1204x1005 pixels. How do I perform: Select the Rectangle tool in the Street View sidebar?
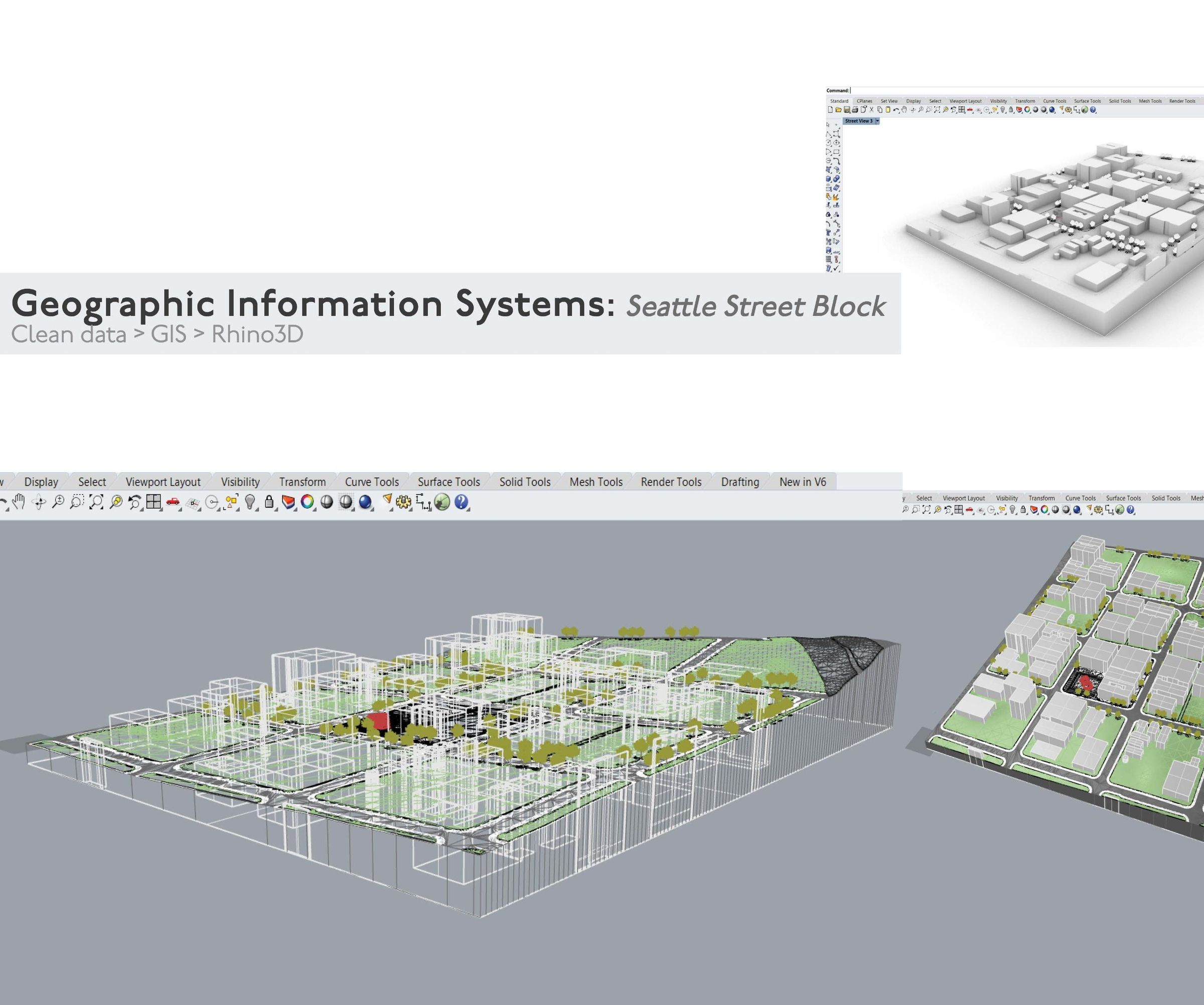pos(837,152)
